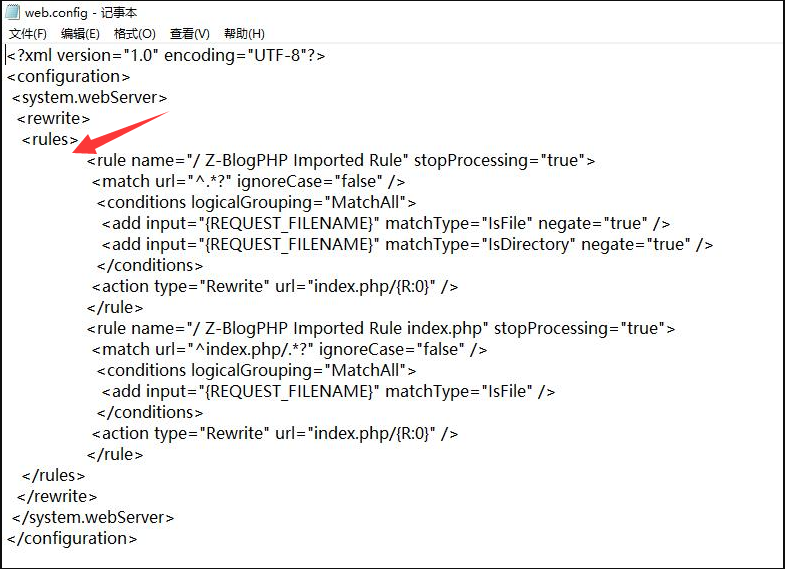The height and width of the screenshot is (569, 785).
Task: Click the matchType="IsDirectory" condition line
Action: tap(407, 244)
